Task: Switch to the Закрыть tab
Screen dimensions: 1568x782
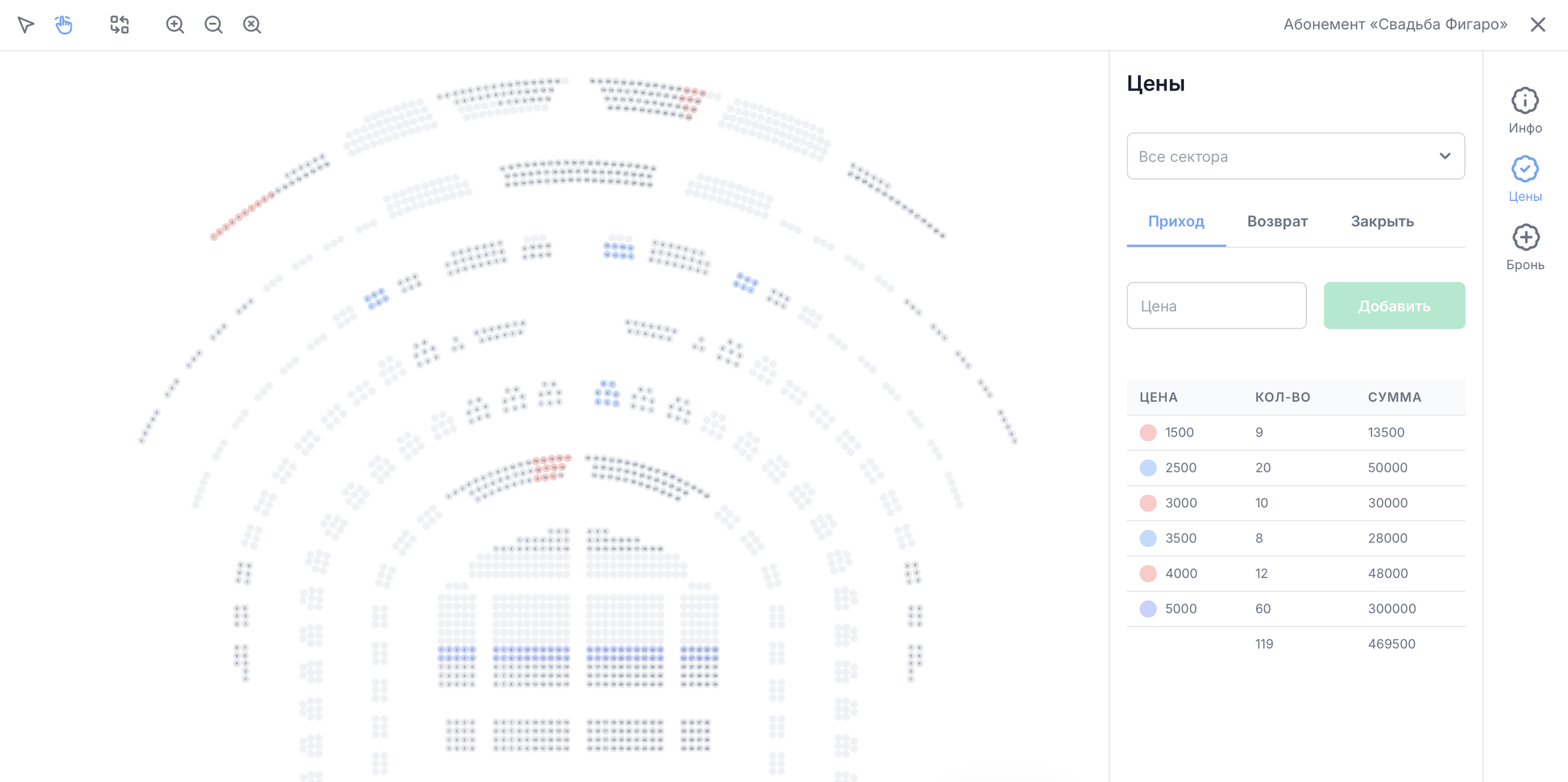Action: [x=1382, y=221]
